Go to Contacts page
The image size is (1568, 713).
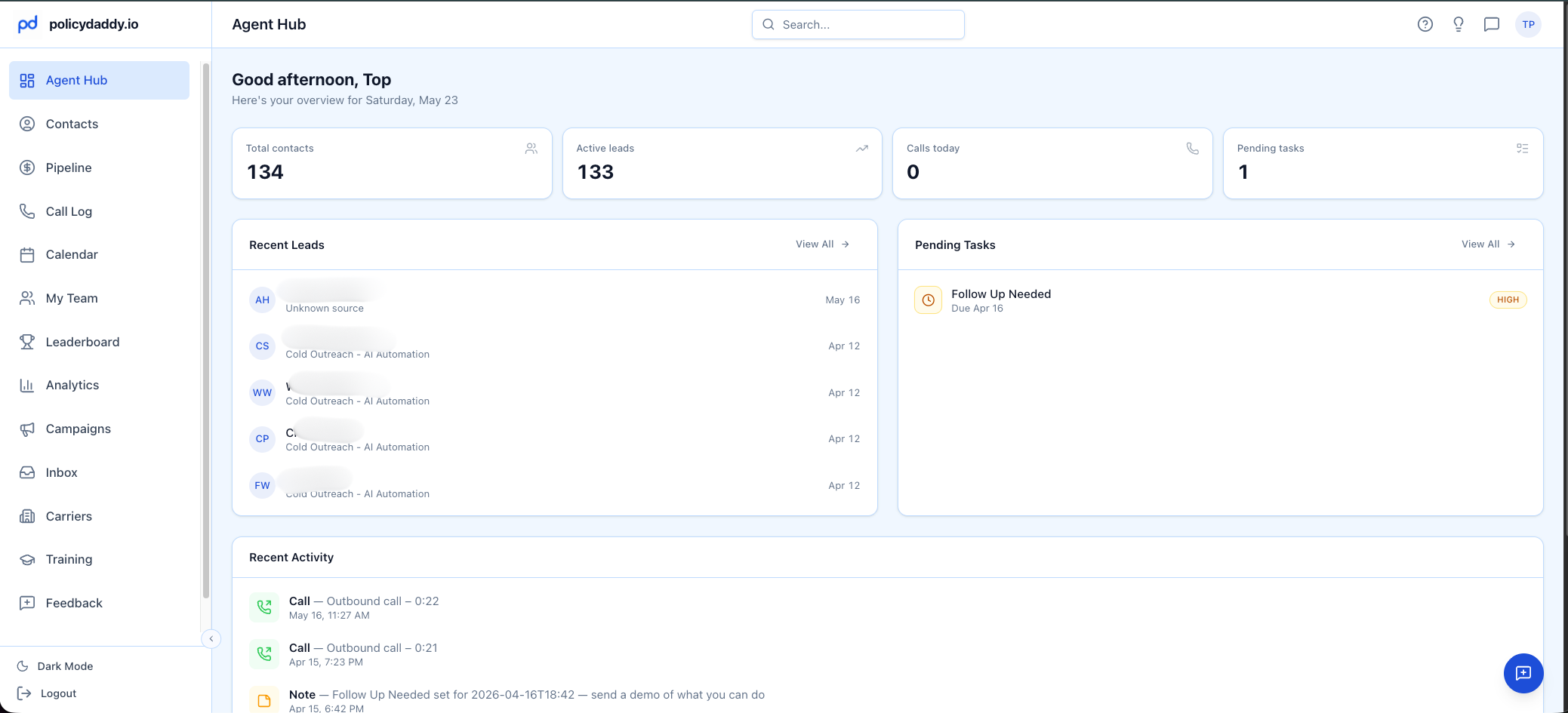tap(99, 124)
